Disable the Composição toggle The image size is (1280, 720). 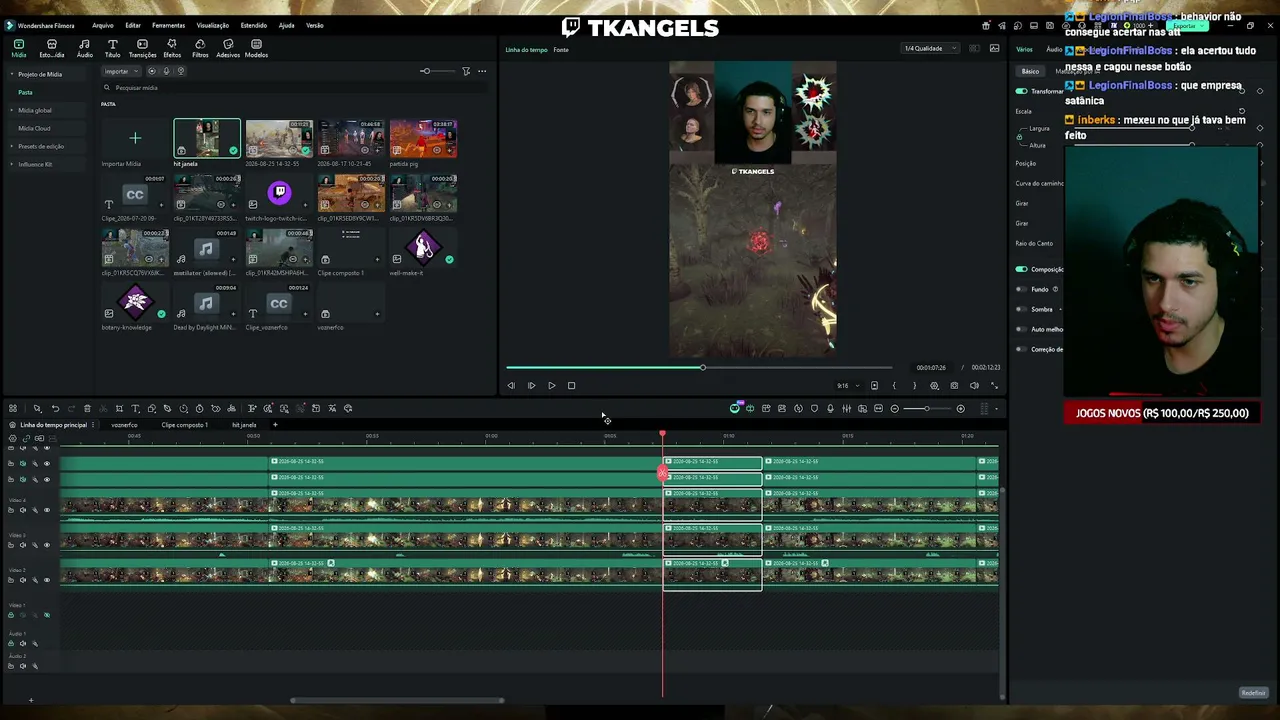[x=1021, y=269]
